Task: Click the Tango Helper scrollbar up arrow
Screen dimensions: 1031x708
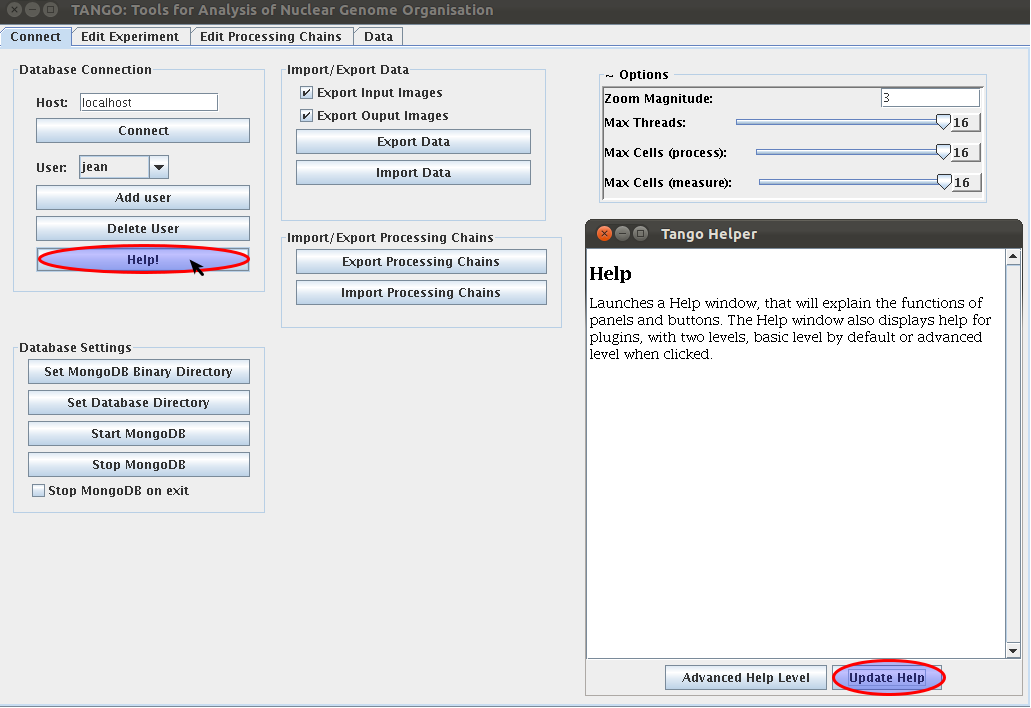Action: coord(1013,256)
